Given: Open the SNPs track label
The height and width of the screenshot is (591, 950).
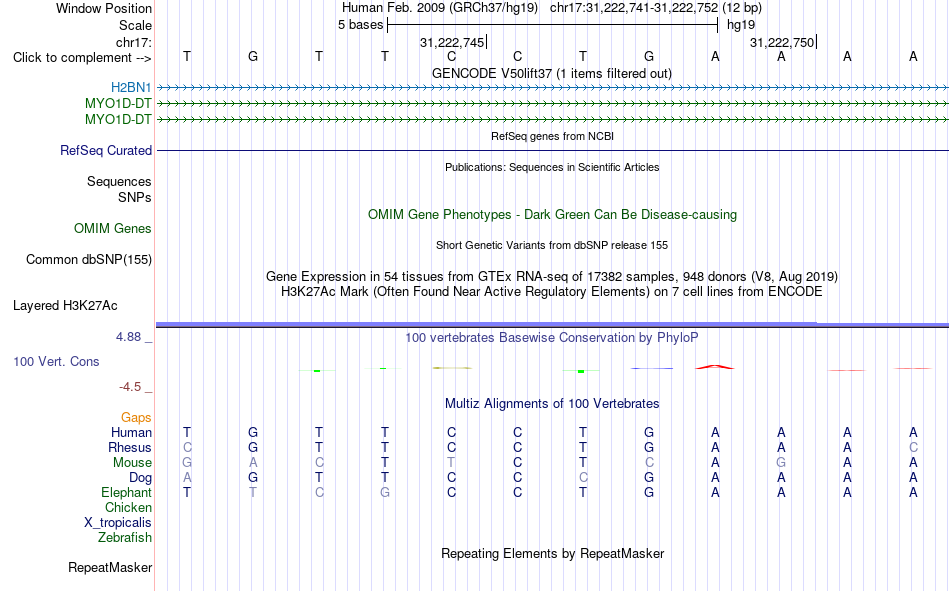Looking at the screenshot, I should coord(135,198).
